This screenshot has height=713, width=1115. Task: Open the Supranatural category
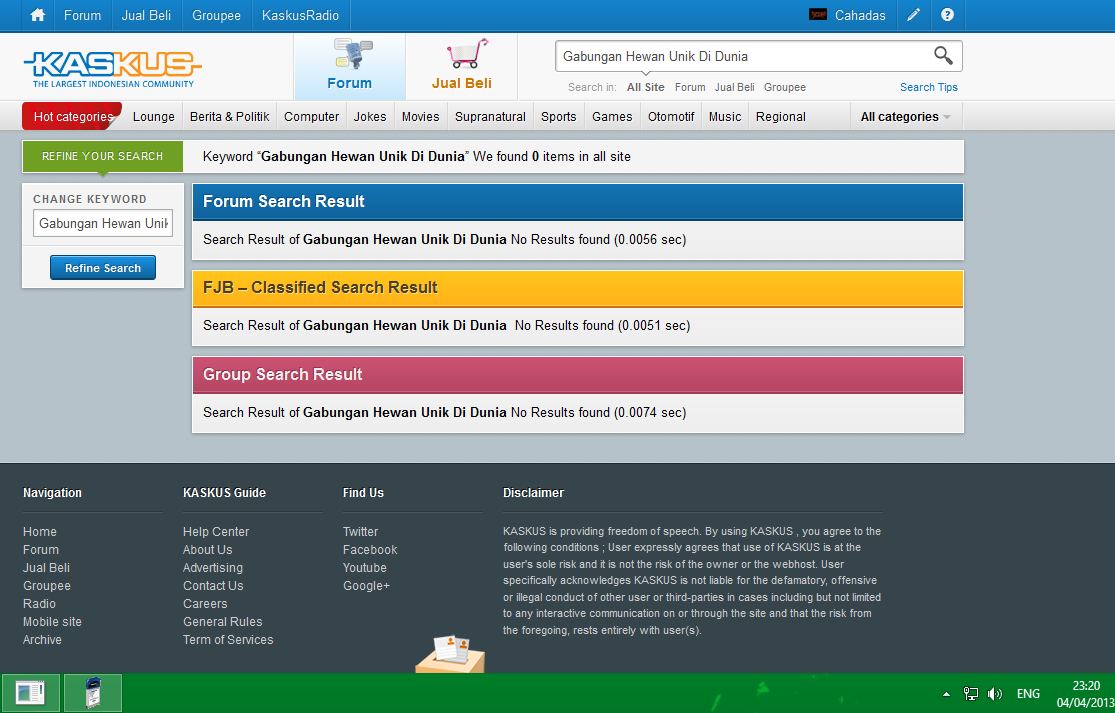click(x=490, y=117)
